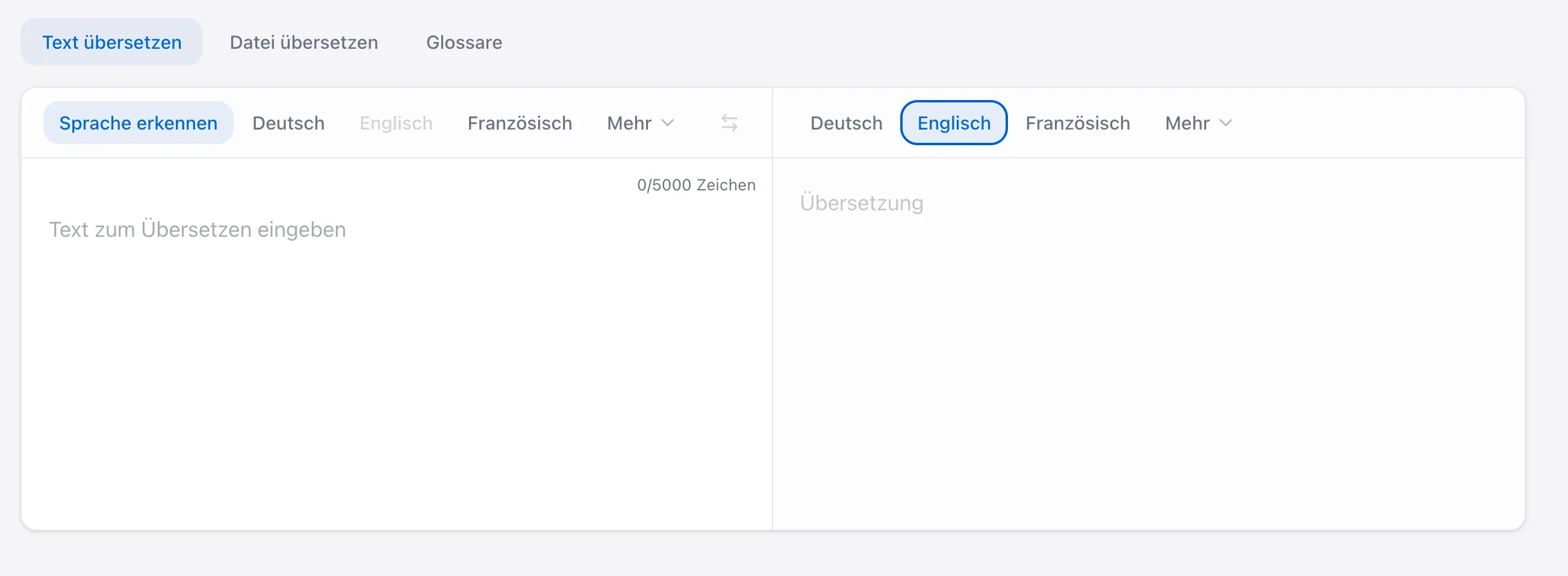
Task: Toggle Englisch in the source language row
Action: 396,122
